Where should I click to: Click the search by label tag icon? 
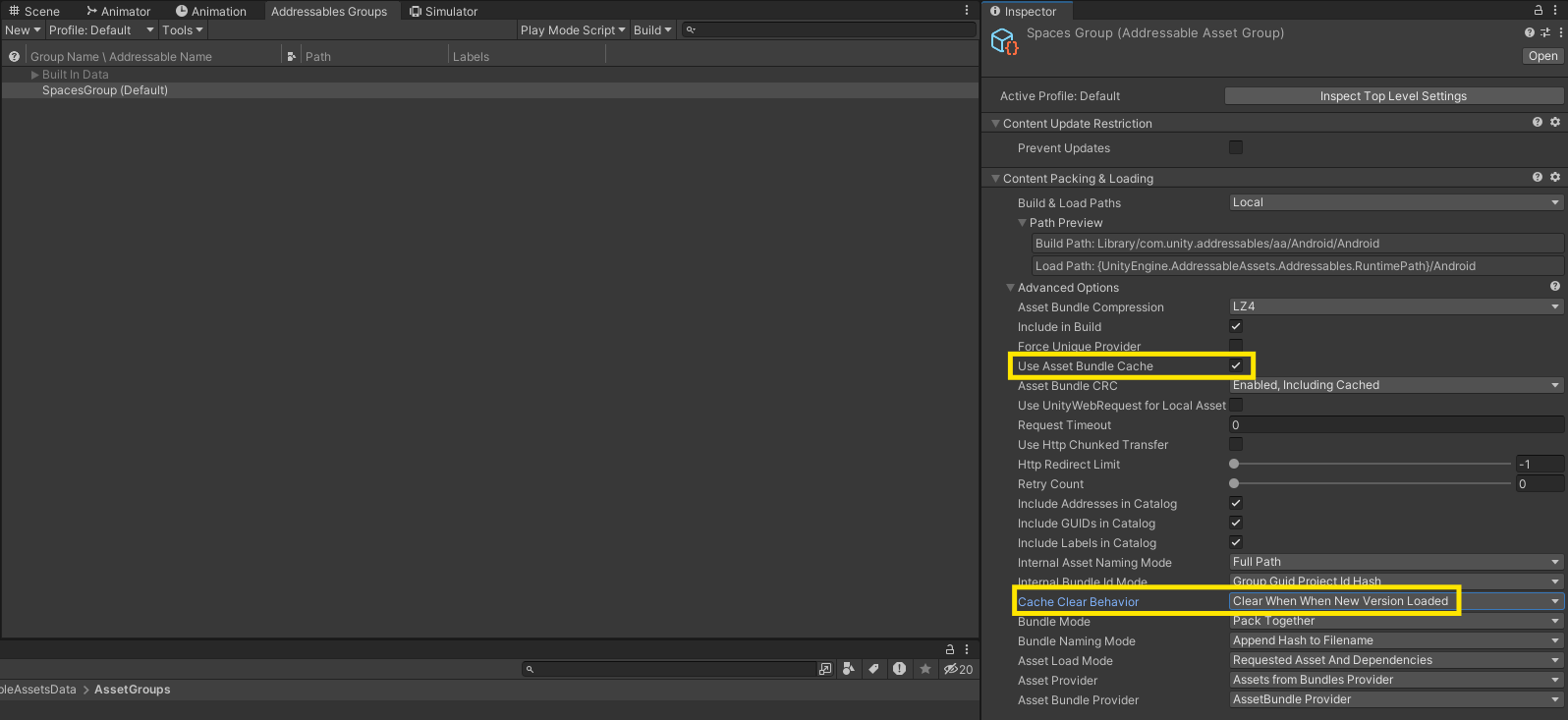(x=873, y=669)
